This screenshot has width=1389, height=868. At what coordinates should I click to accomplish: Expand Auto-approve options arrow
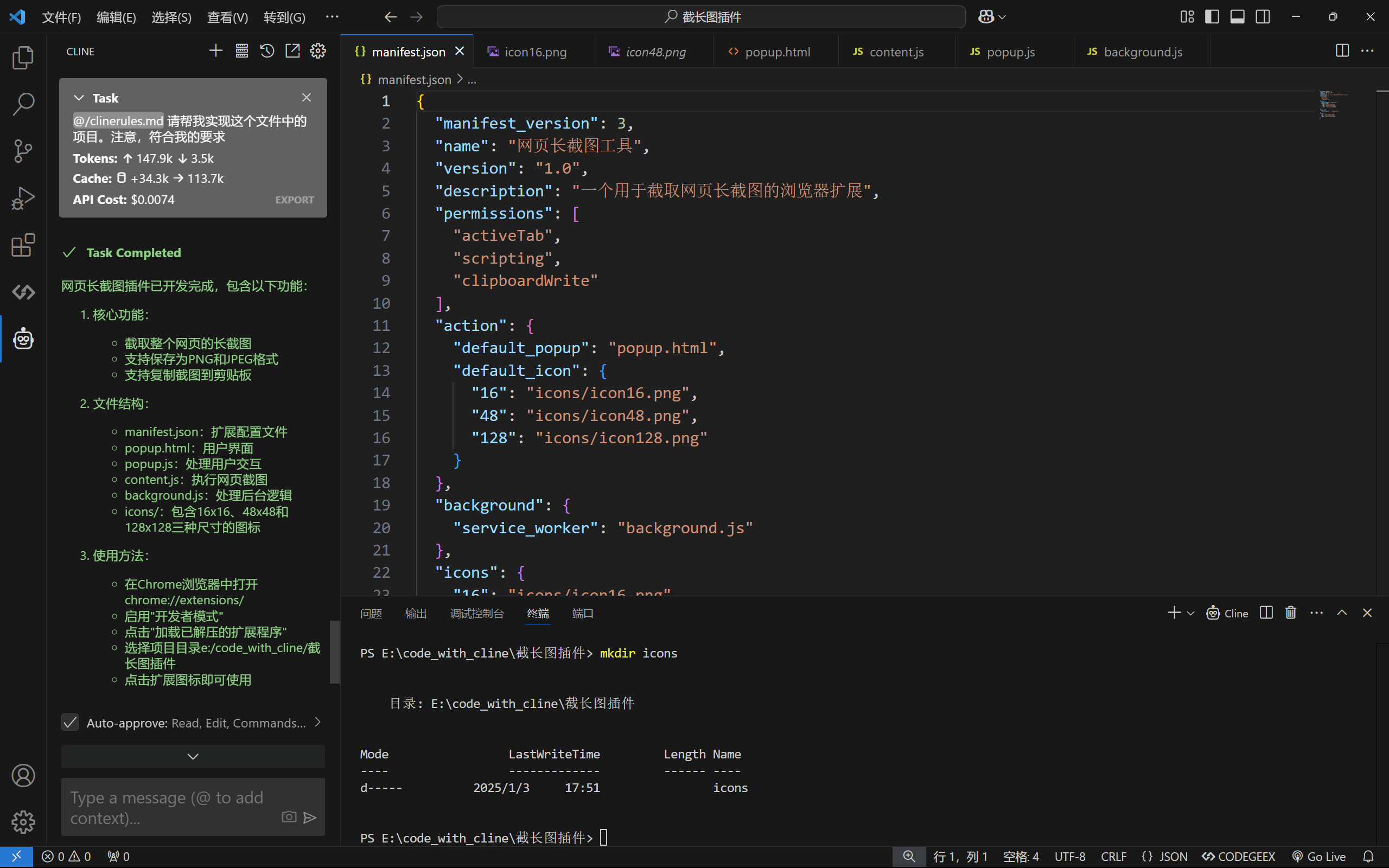(317, 722)
